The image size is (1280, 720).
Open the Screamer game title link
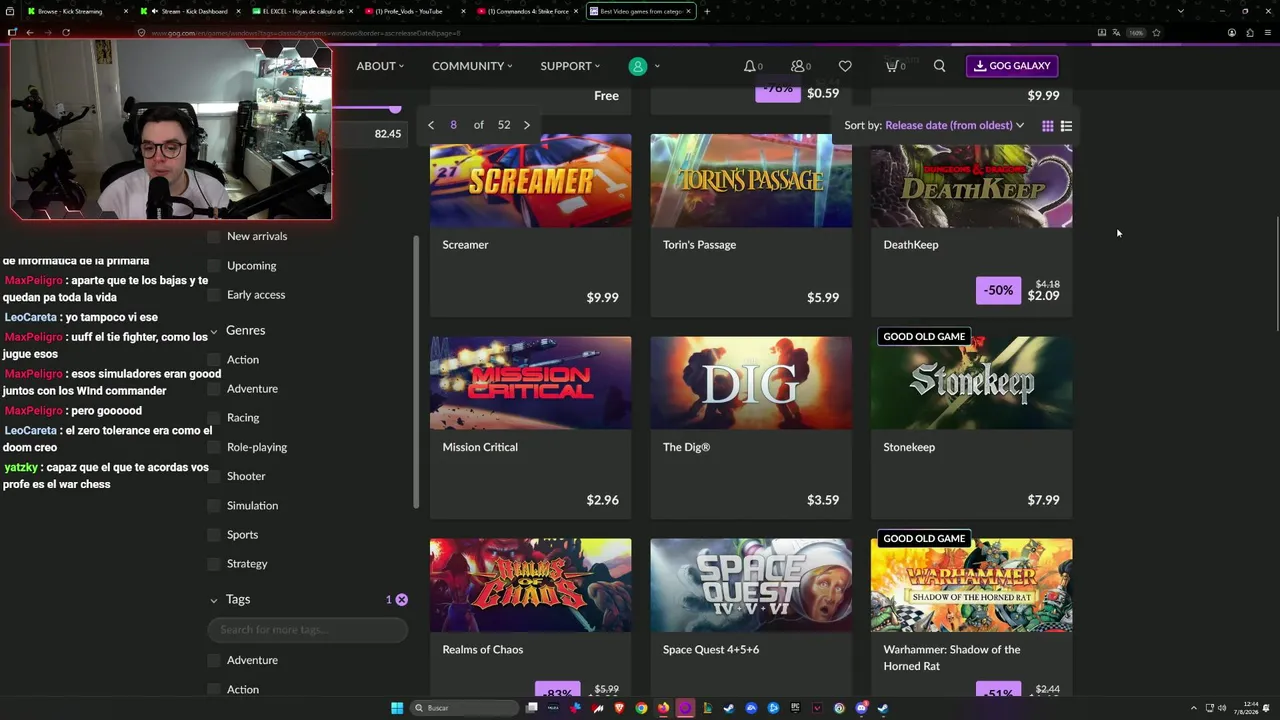click(x=465, y=245)
